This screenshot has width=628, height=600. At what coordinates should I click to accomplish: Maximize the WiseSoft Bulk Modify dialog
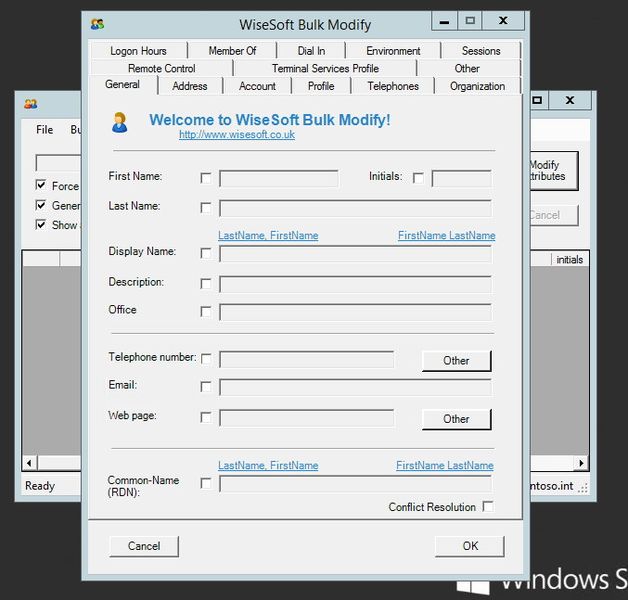point(470,21)
